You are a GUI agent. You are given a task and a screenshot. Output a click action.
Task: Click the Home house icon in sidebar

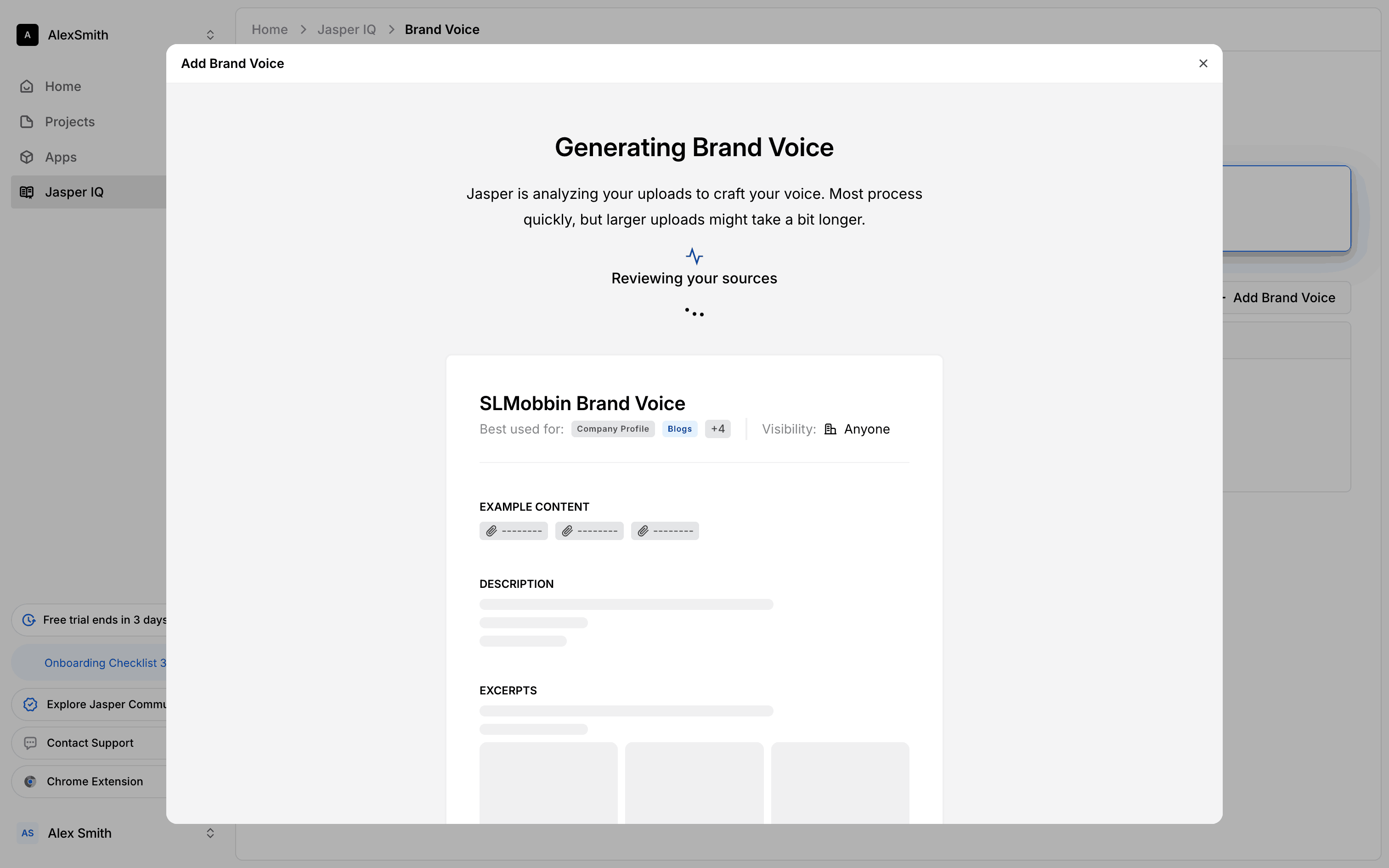pos(26,86)
